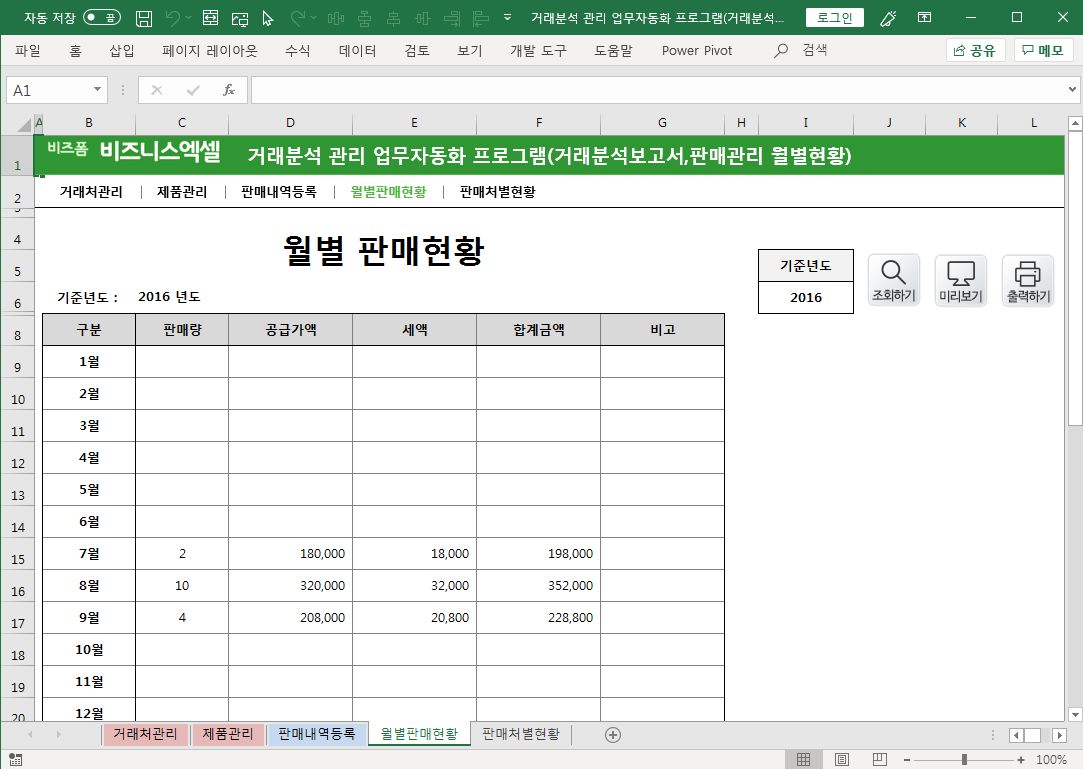Click the 로그인 button
Image resolution: width=1083 pixels, height=769 pixels.
click(835, 18)
